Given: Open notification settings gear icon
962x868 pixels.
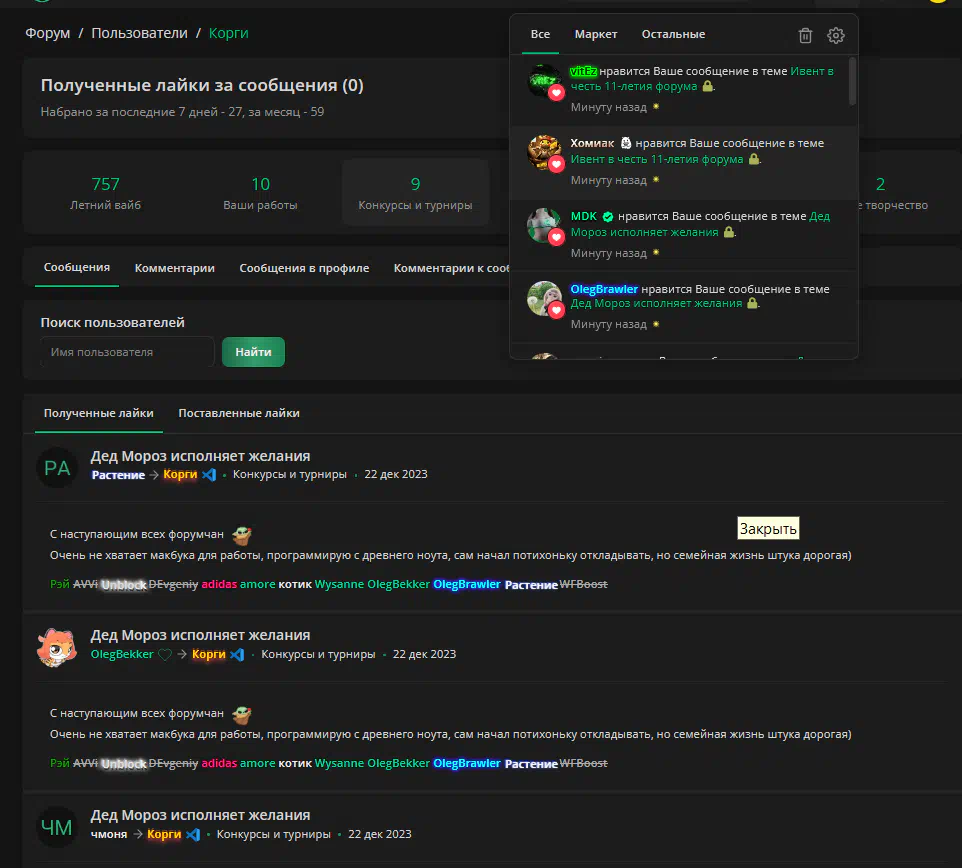Looking at the screenshot, I should (836, 36).
